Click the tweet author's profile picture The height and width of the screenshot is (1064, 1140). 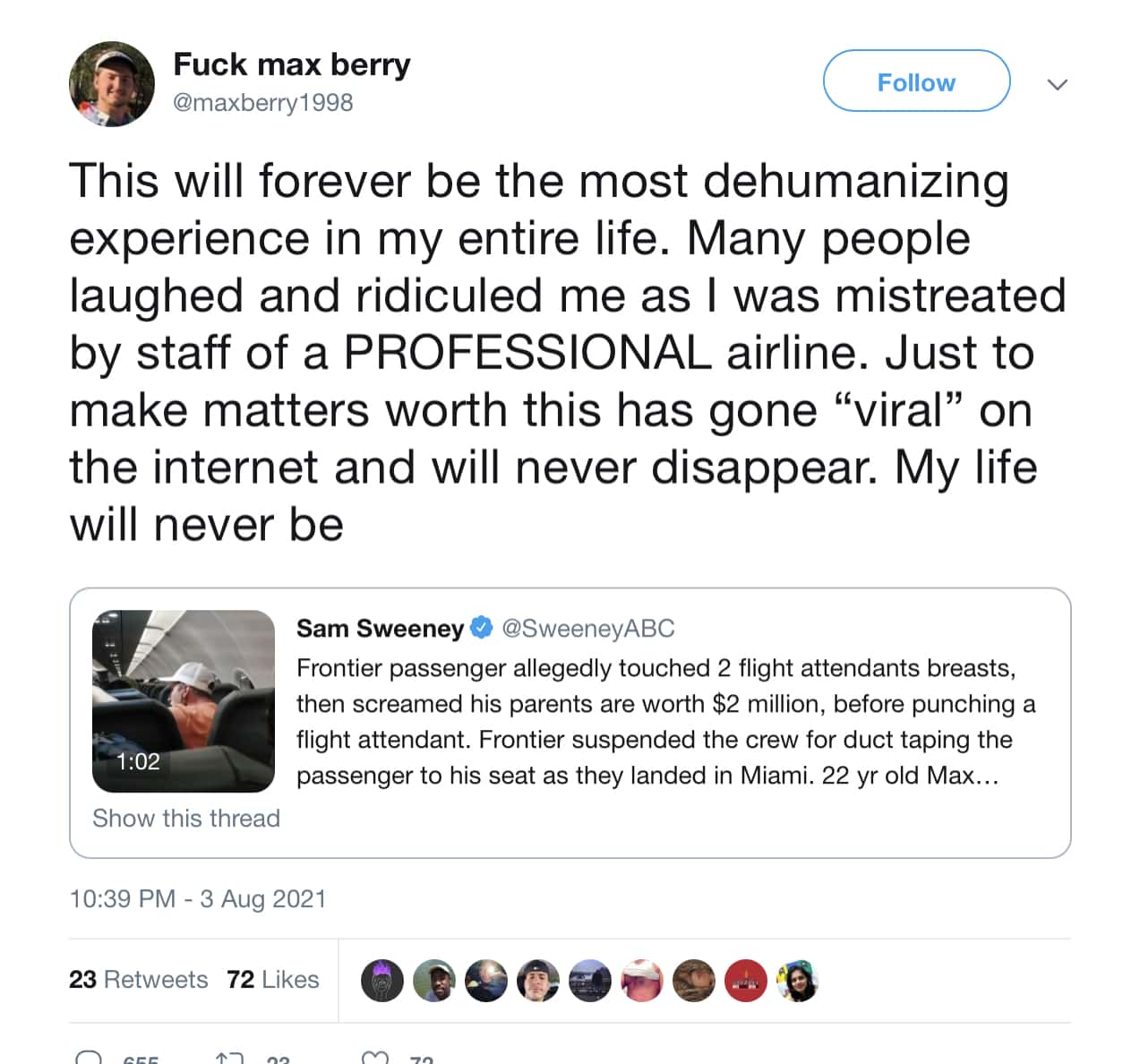111,84
